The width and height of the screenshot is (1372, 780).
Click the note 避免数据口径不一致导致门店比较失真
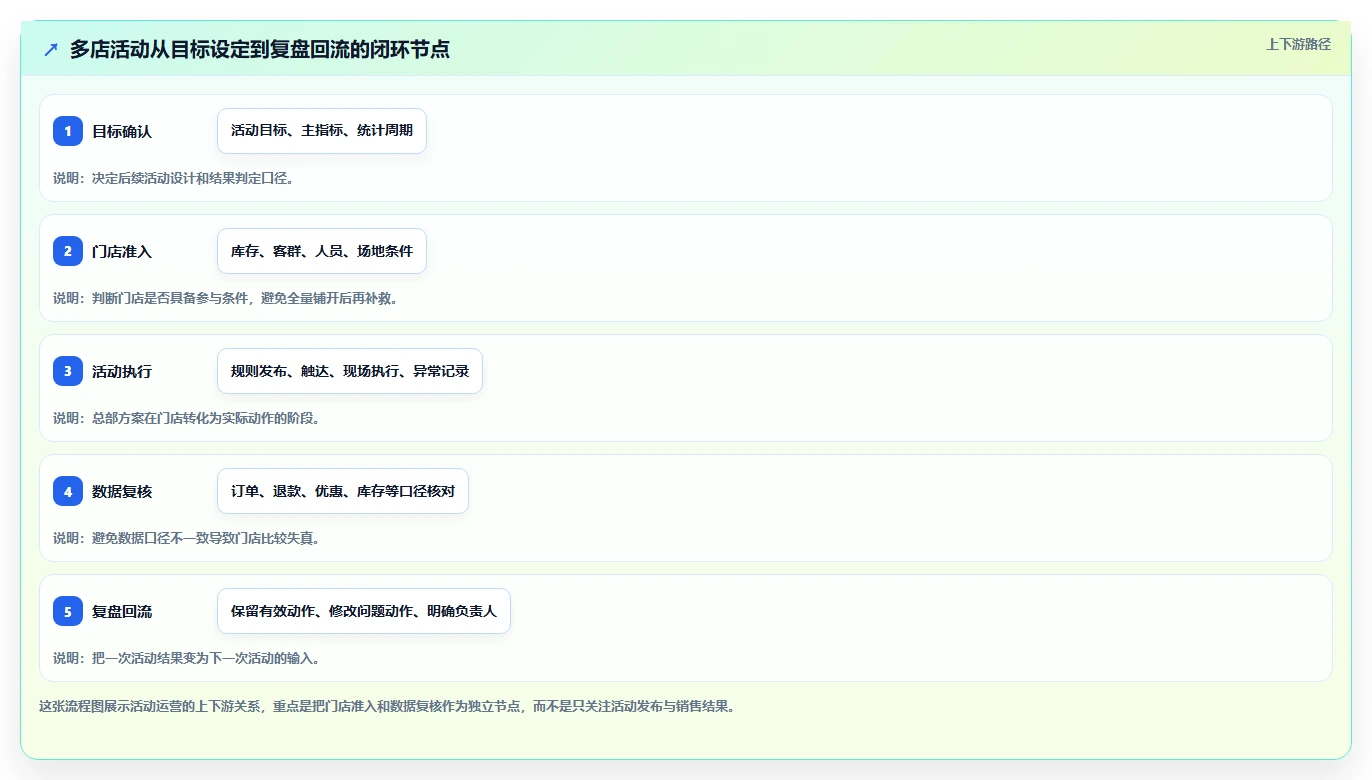tap(187, 538)
